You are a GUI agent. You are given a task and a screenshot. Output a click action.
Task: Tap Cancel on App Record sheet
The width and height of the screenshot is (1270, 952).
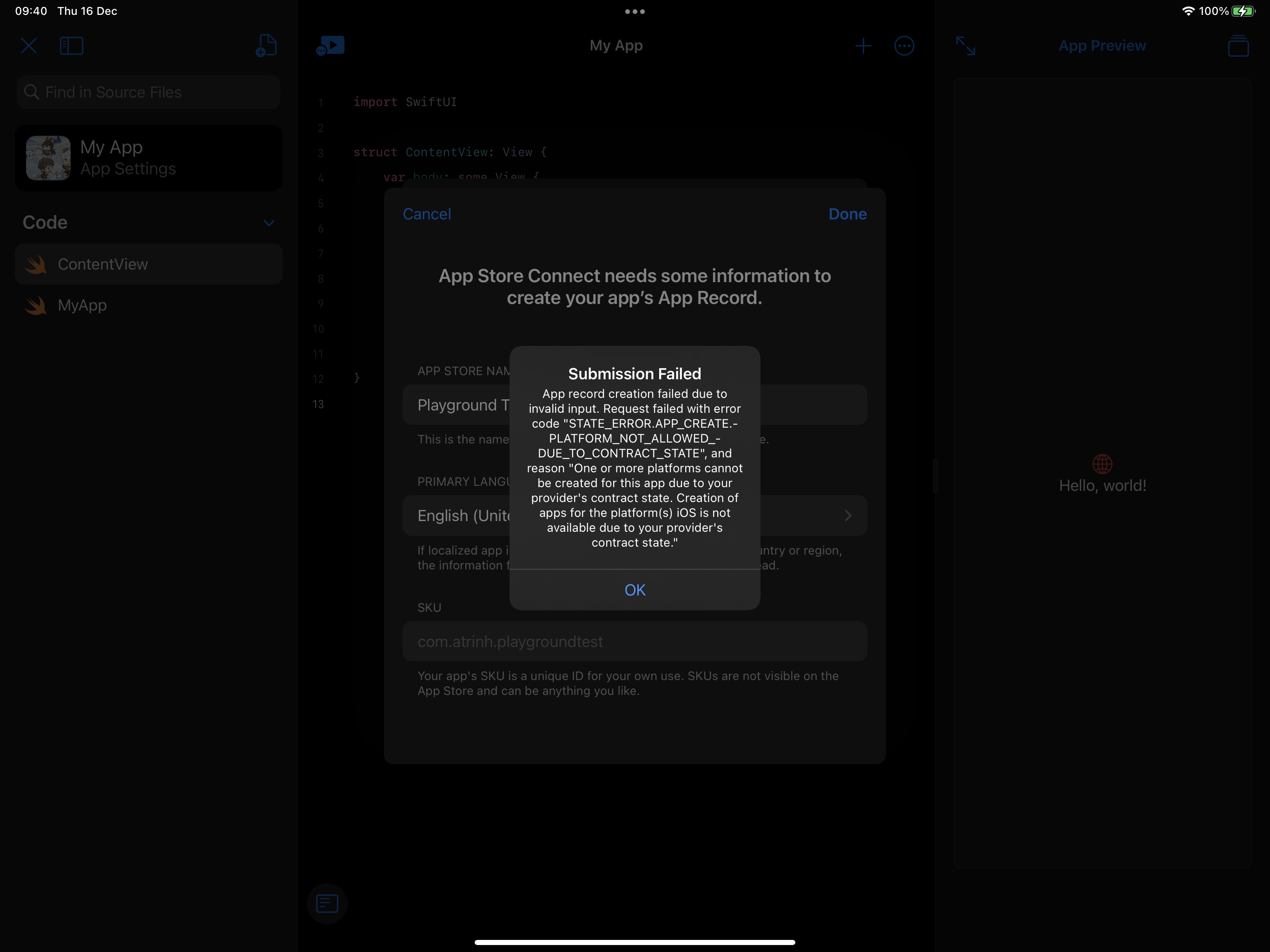pos(427,214)
